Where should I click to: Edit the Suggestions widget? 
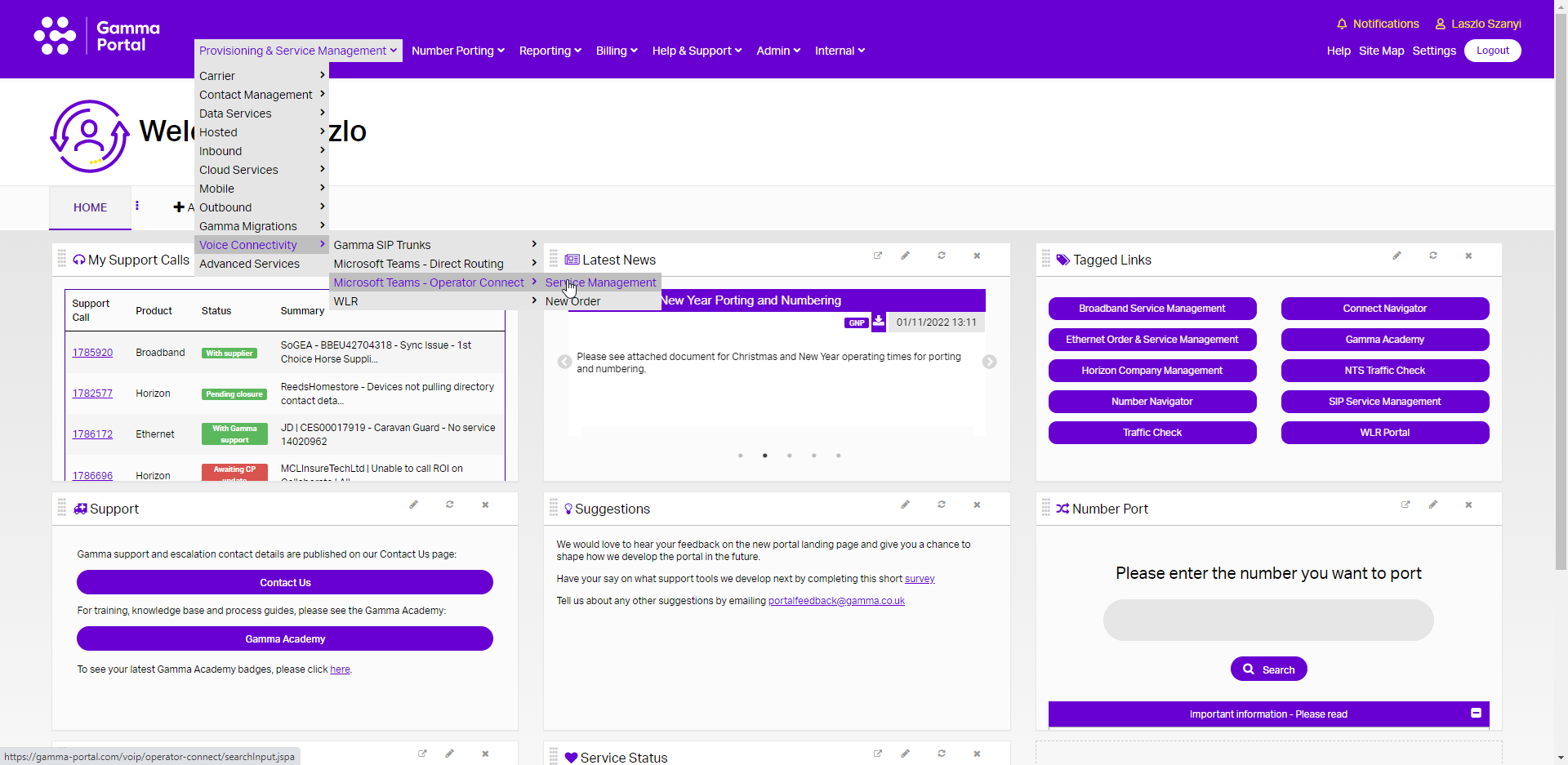(905, 505)
